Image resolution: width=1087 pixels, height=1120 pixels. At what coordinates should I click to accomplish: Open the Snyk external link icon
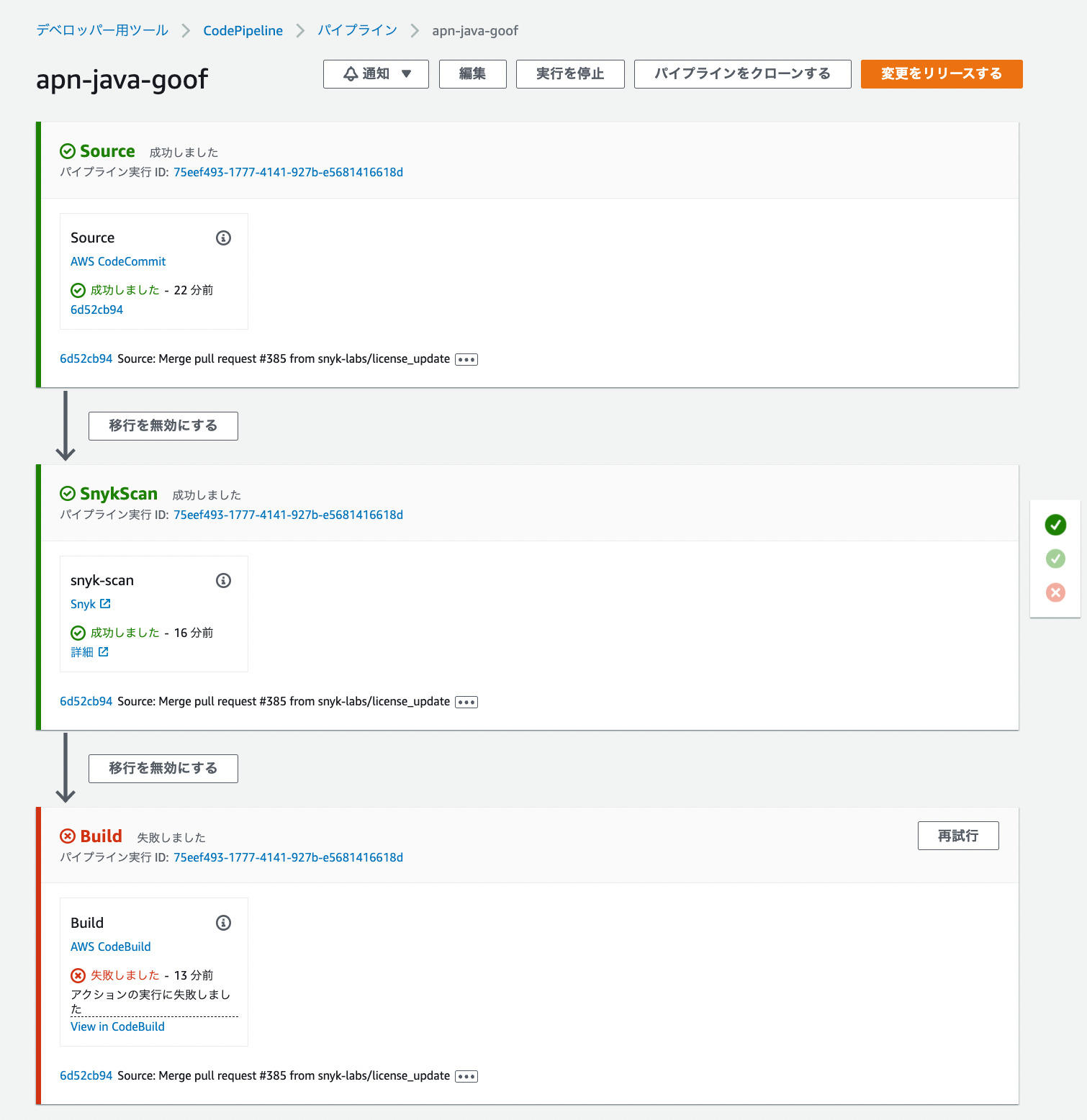point(107,604)
